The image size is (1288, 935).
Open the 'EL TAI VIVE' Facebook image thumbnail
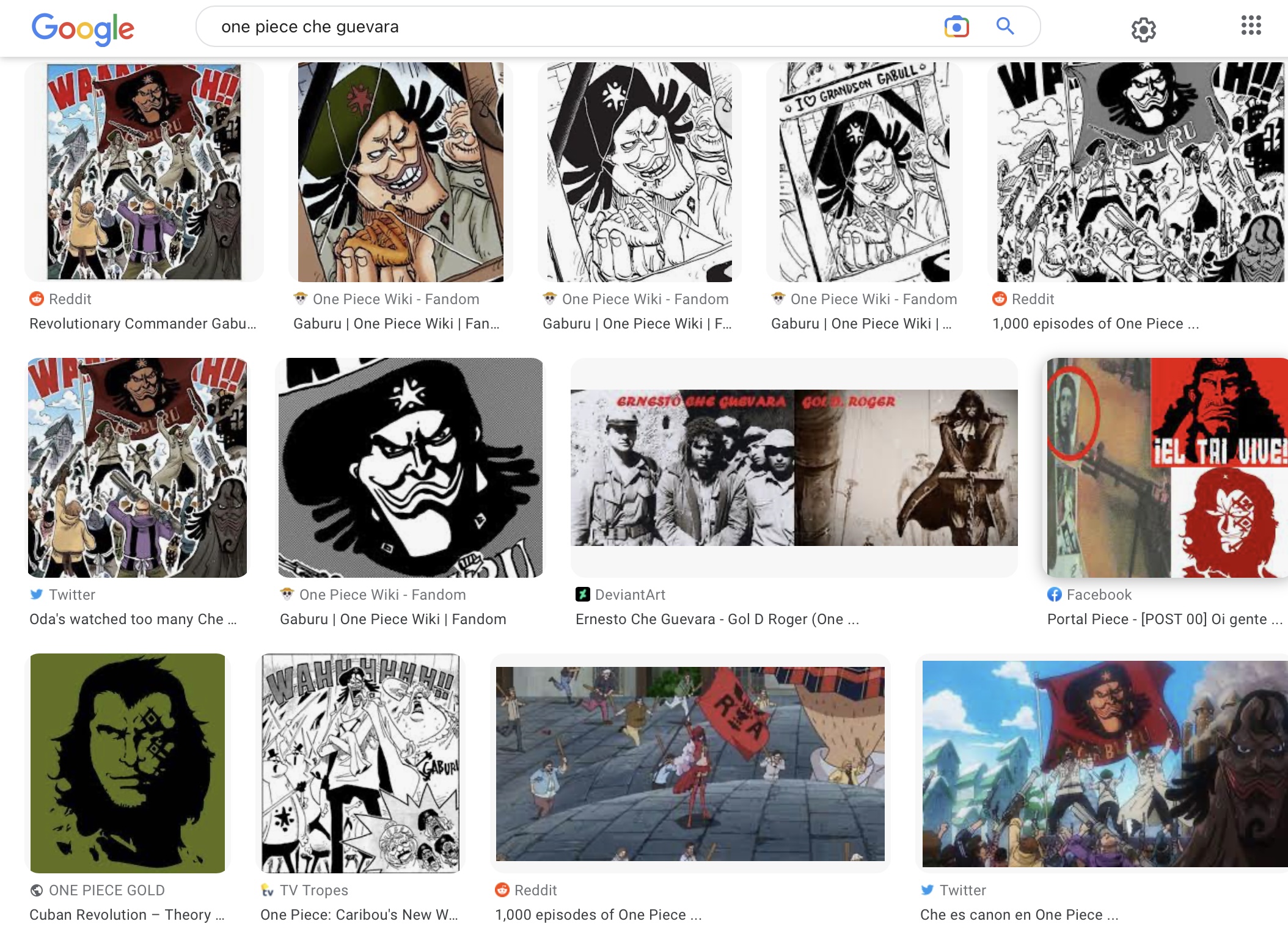[1167, 468]
